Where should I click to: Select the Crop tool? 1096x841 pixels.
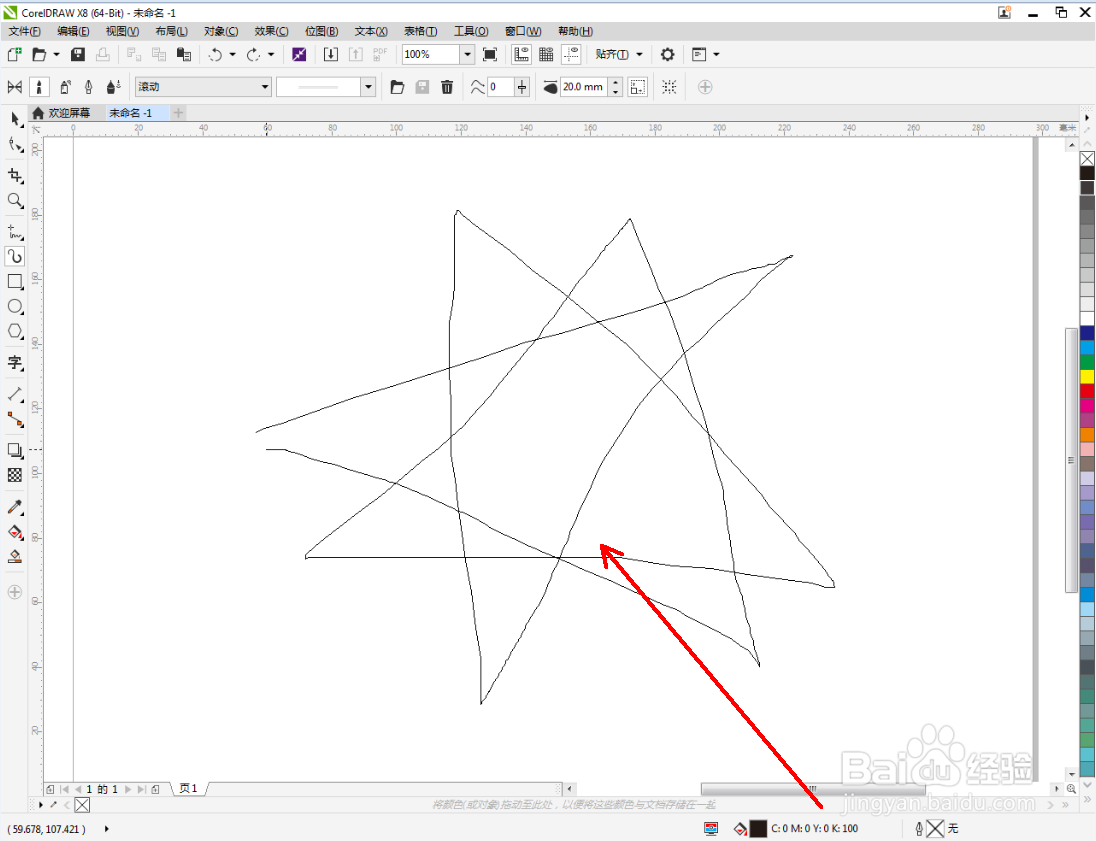point(15,175)
